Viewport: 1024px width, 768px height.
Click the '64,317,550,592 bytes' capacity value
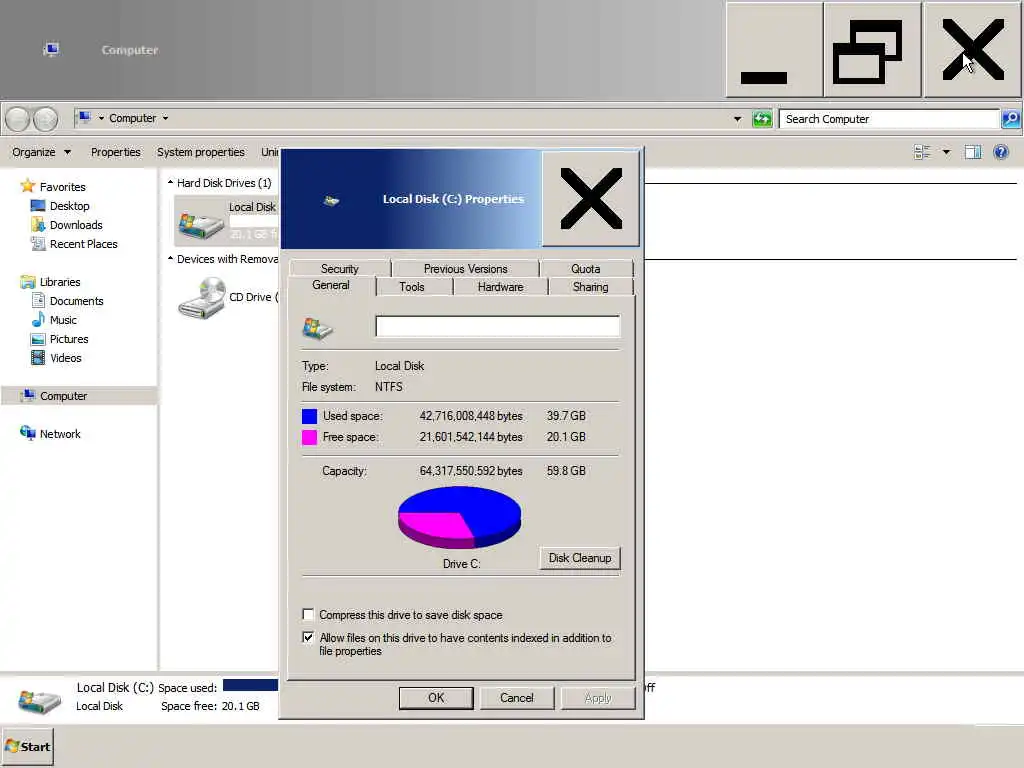click(471, 470)
